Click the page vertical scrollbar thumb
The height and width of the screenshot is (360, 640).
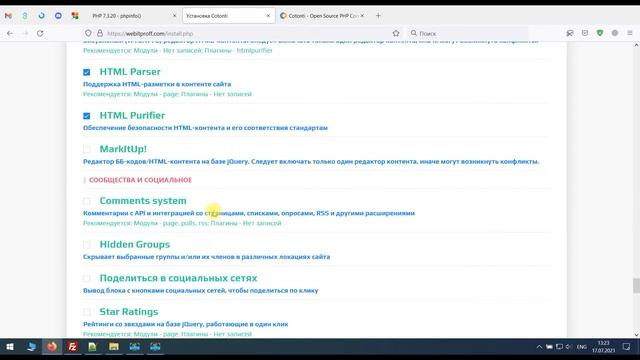tap(636, 286)
